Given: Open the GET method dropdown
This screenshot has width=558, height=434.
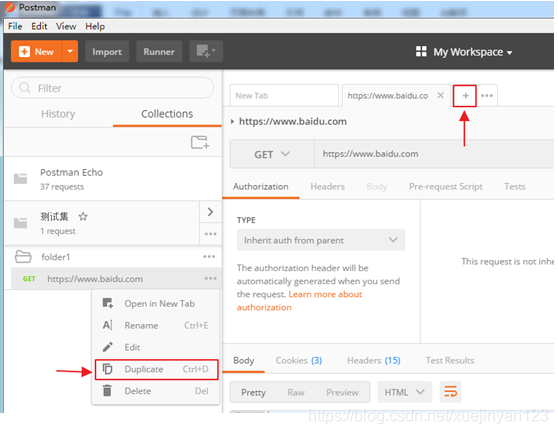Looking at the screenshot, I should click(x=272, y=154).
